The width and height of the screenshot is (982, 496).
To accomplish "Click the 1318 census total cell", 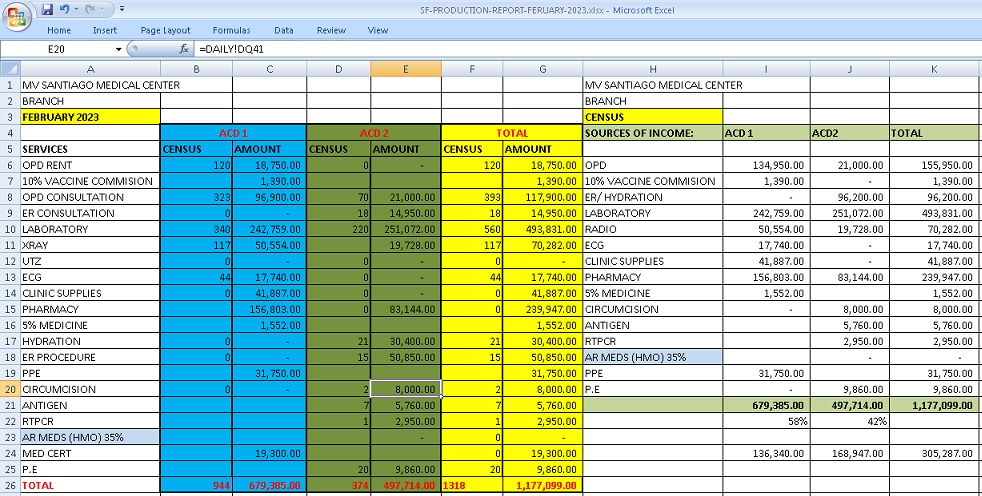I will coord(472,485).
